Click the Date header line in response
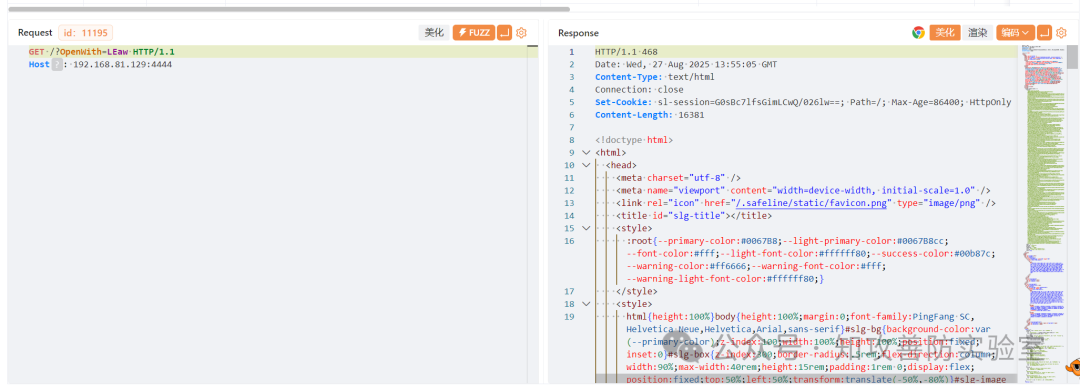This screenshot has height=391, width=1080. [x=685, y=65]
